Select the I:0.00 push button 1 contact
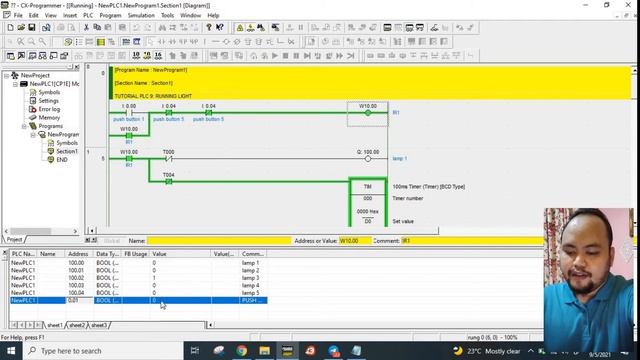 [129, 113]
